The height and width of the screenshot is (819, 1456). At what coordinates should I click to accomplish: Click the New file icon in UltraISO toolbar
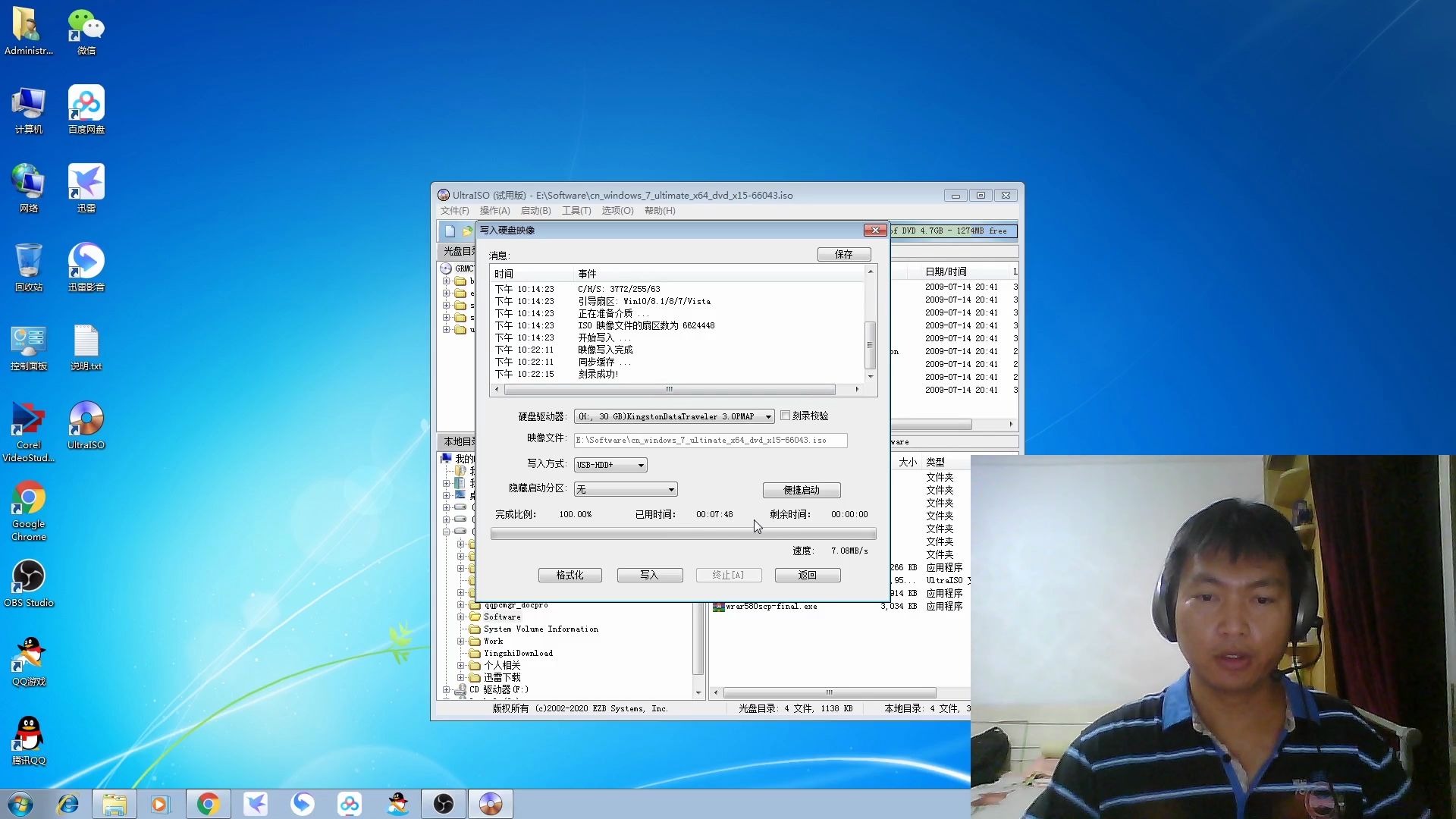click(x=450, y=231)
